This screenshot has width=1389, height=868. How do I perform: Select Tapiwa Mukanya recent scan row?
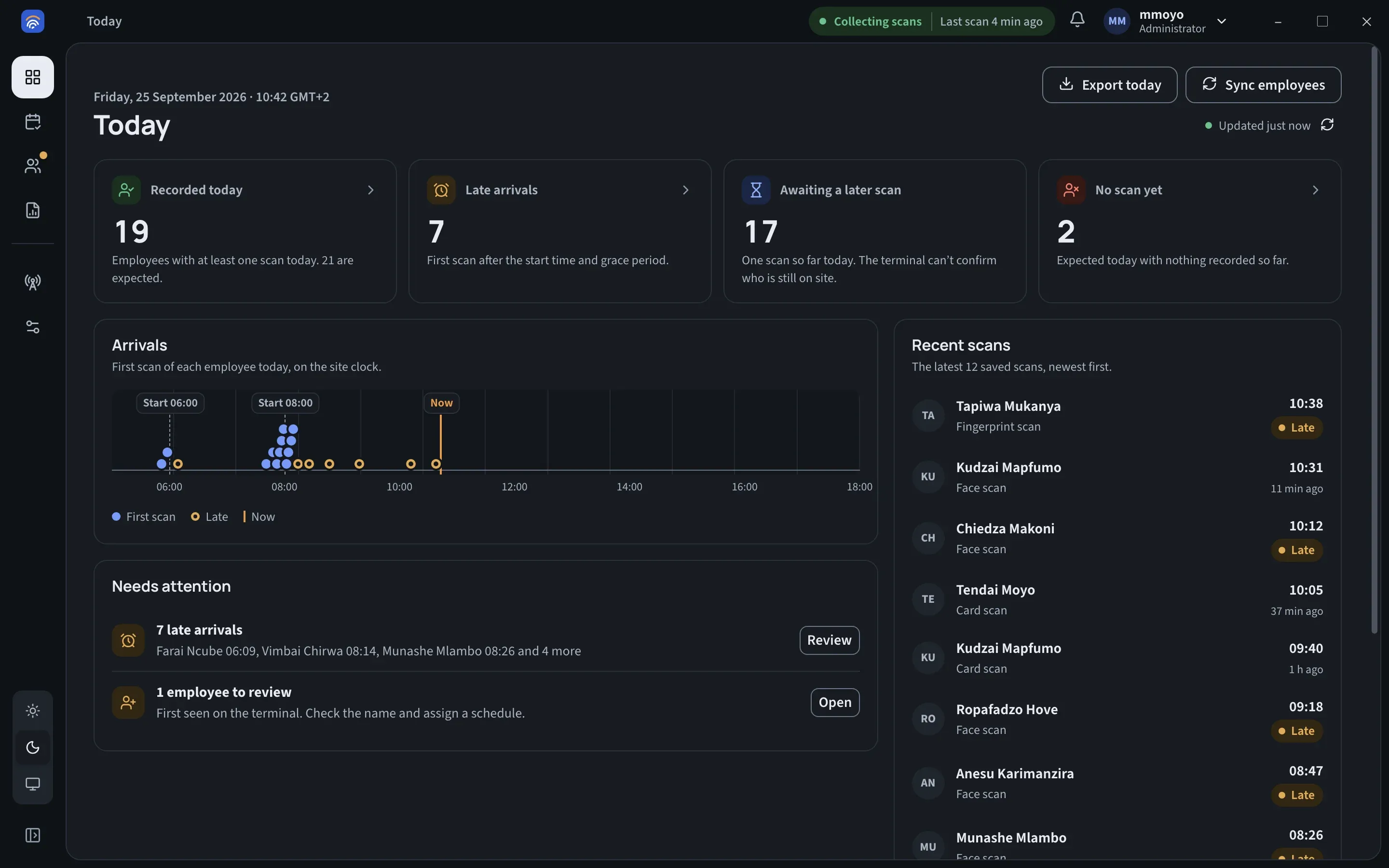tap(1117, 416)
